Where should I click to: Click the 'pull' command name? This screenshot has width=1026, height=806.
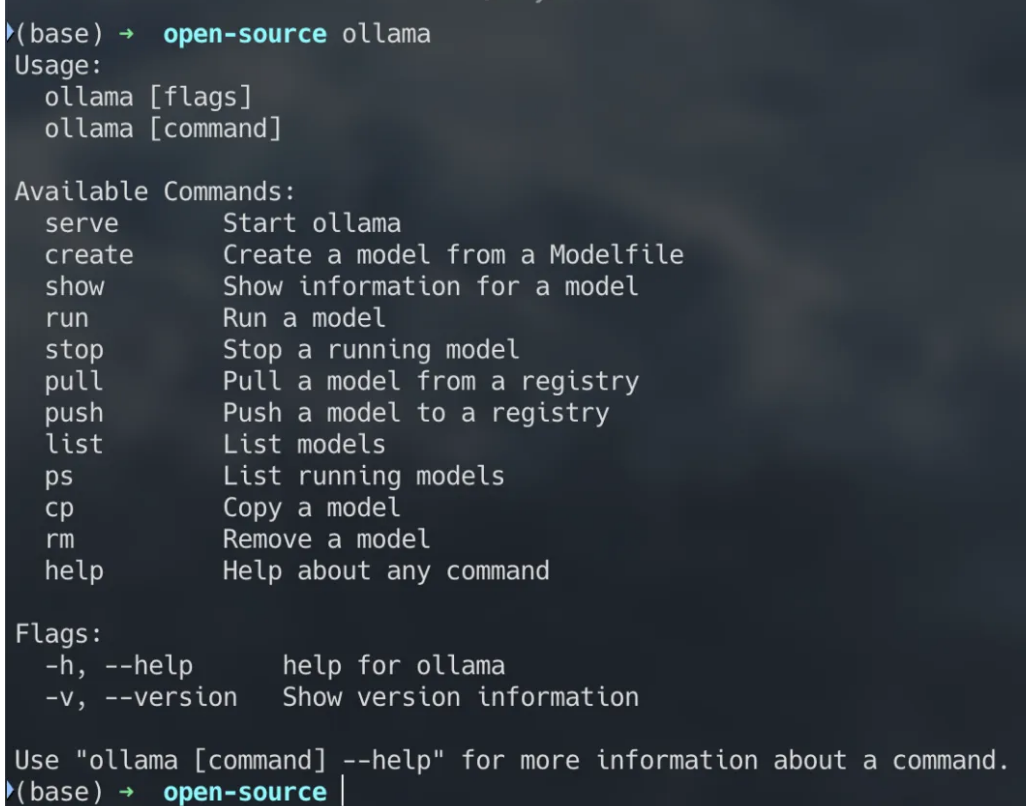[x=75, y=381]
